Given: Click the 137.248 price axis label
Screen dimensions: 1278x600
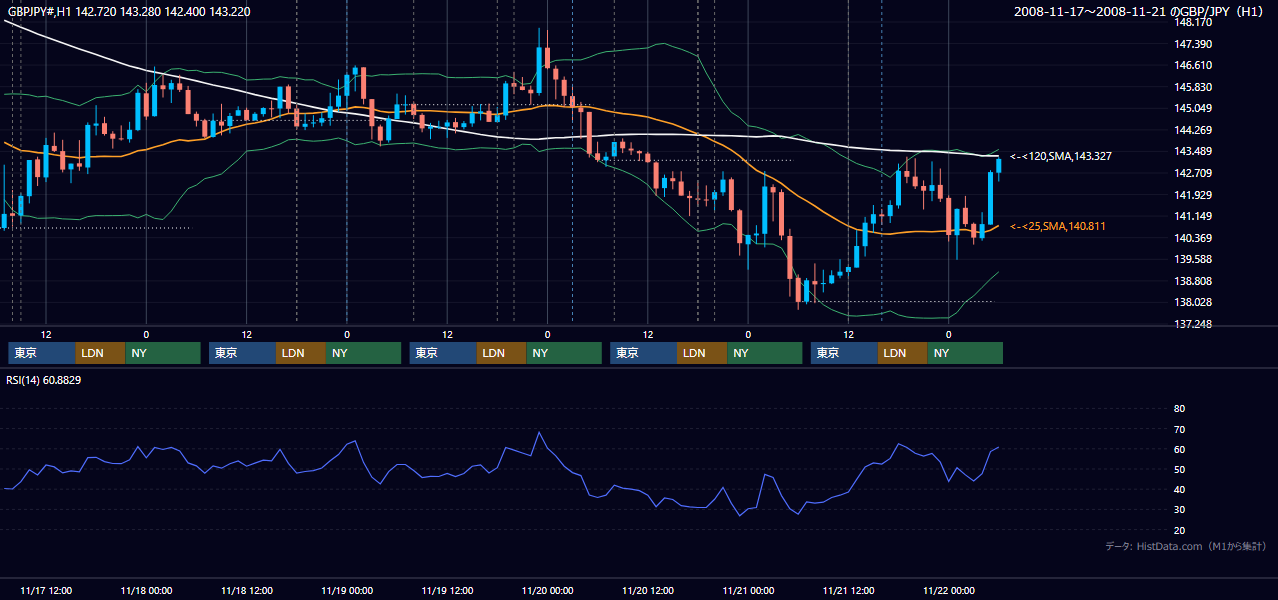Looking at the screenshot, I should pyautogui.click(x=1193, y=324).
